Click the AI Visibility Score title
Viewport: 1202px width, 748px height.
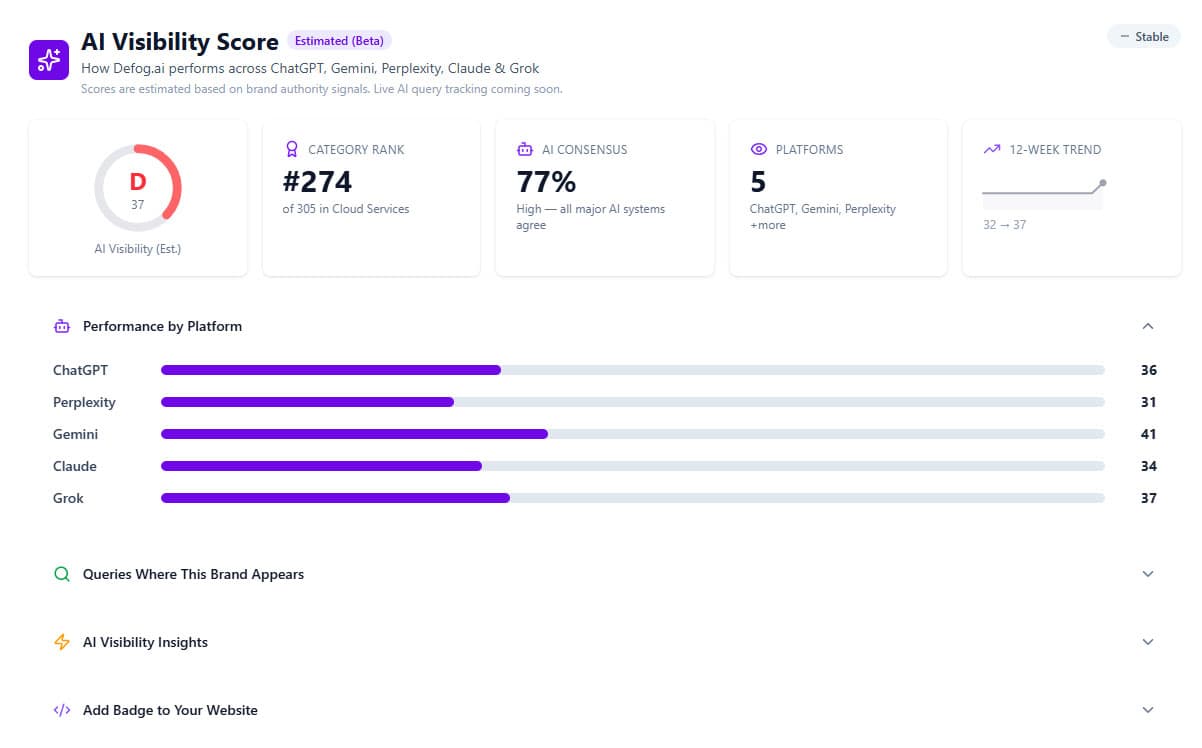click(180, 41)
